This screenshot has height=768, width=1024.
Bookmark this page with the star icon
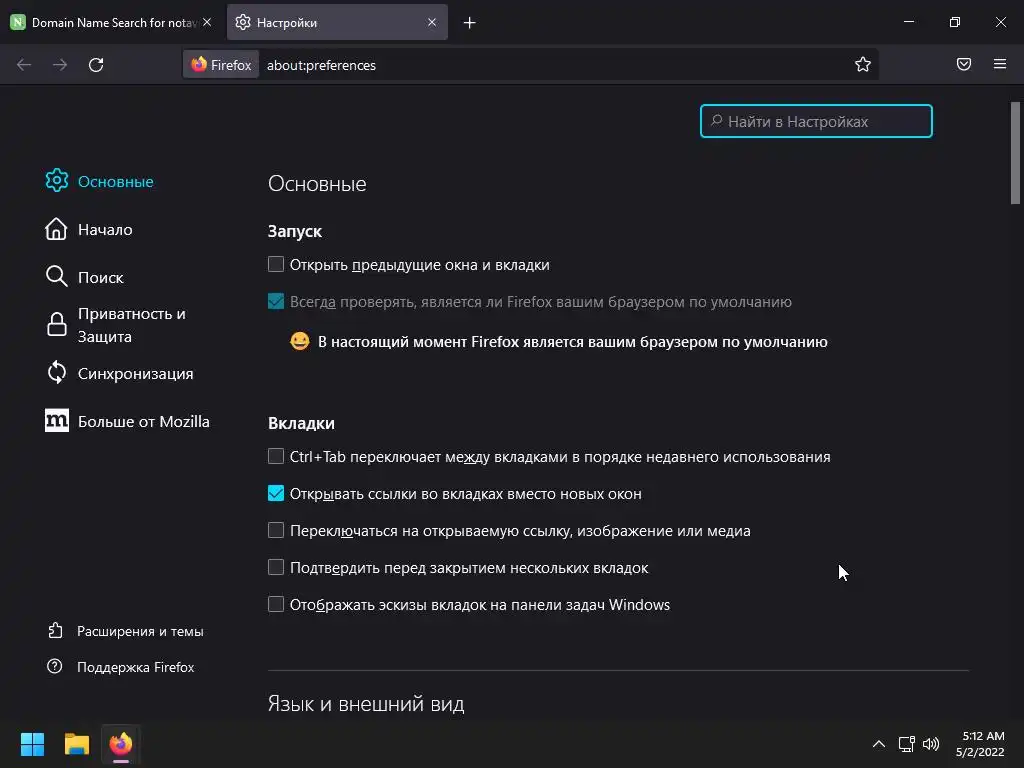point(863,64)
